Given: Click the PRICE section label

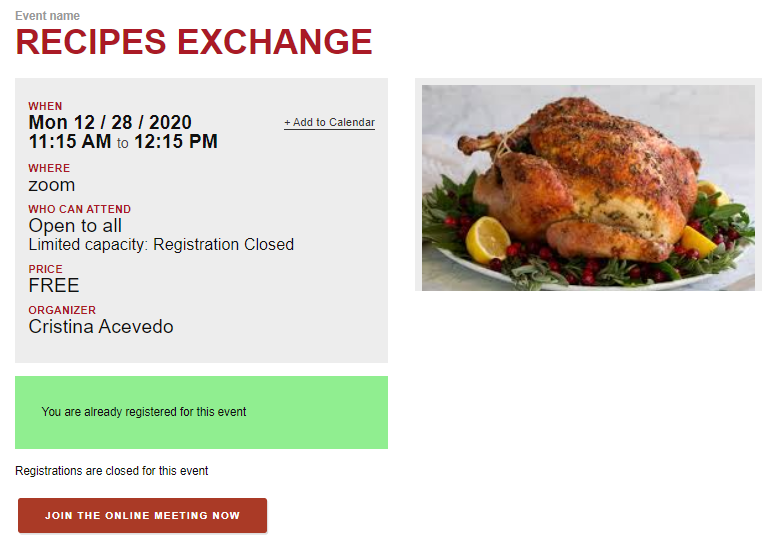Looking at the screenshot, I should tap(45, 269).
